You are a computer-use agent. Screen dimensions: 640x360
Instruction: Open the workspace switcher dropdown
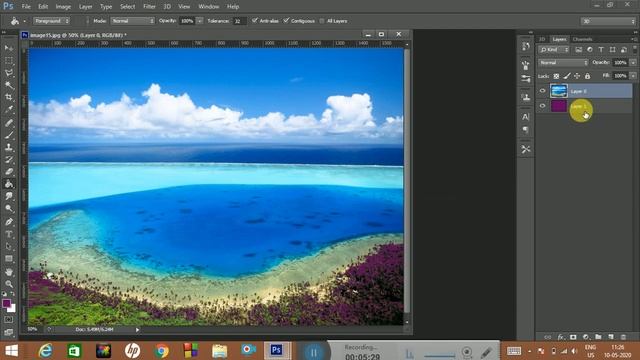point(608,21)
